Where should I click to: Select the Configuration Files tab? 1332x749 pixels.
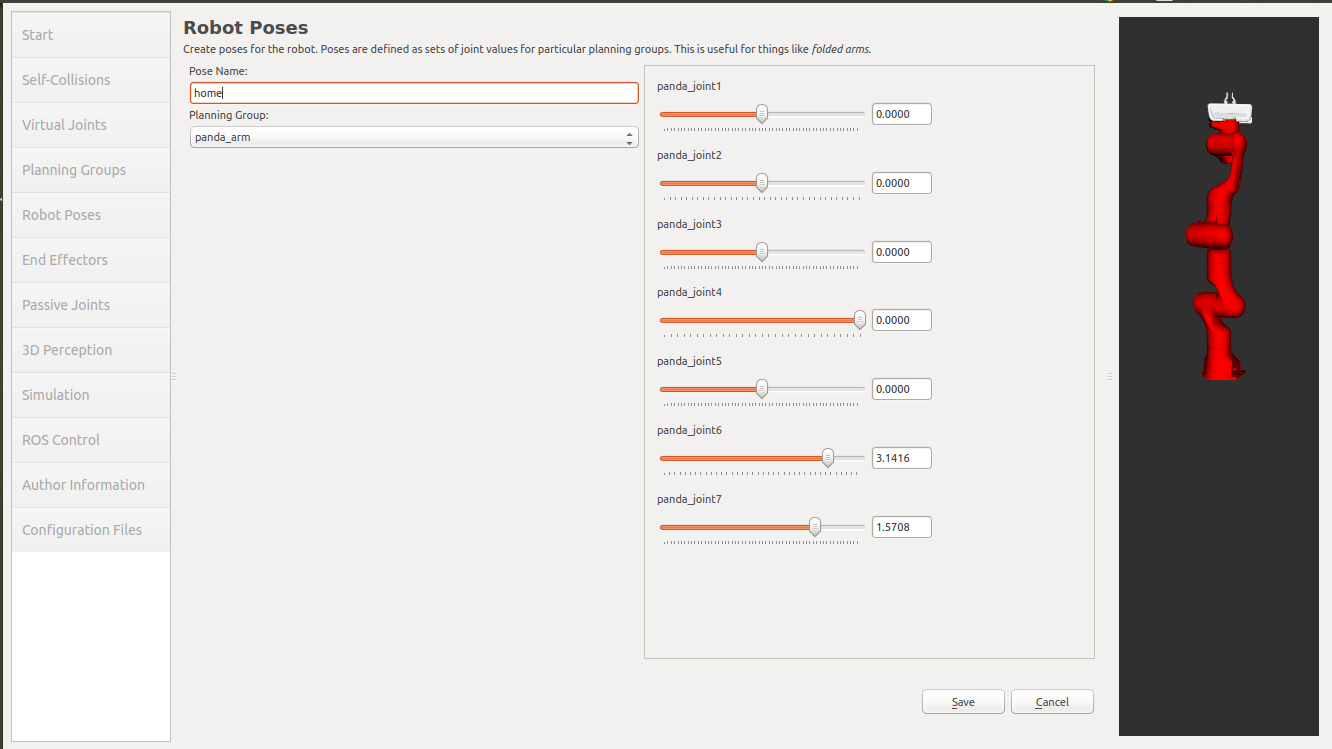(91, 530)
